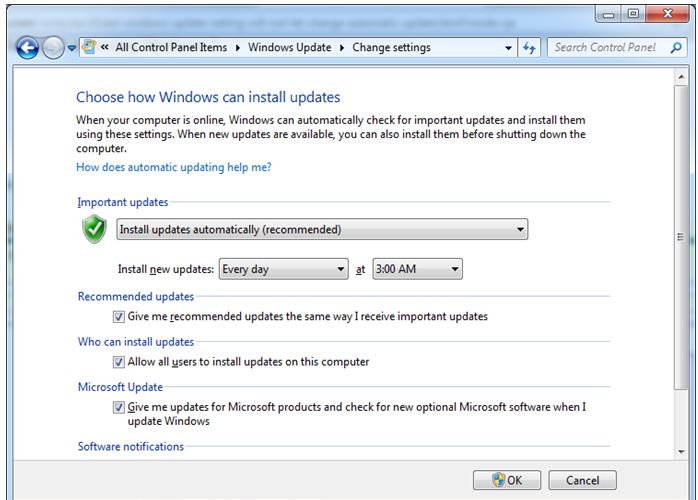This screenshot has height=500, width=698.
Task: Go to All Control Panel Items breadcrumb
Action: [170, 47]
